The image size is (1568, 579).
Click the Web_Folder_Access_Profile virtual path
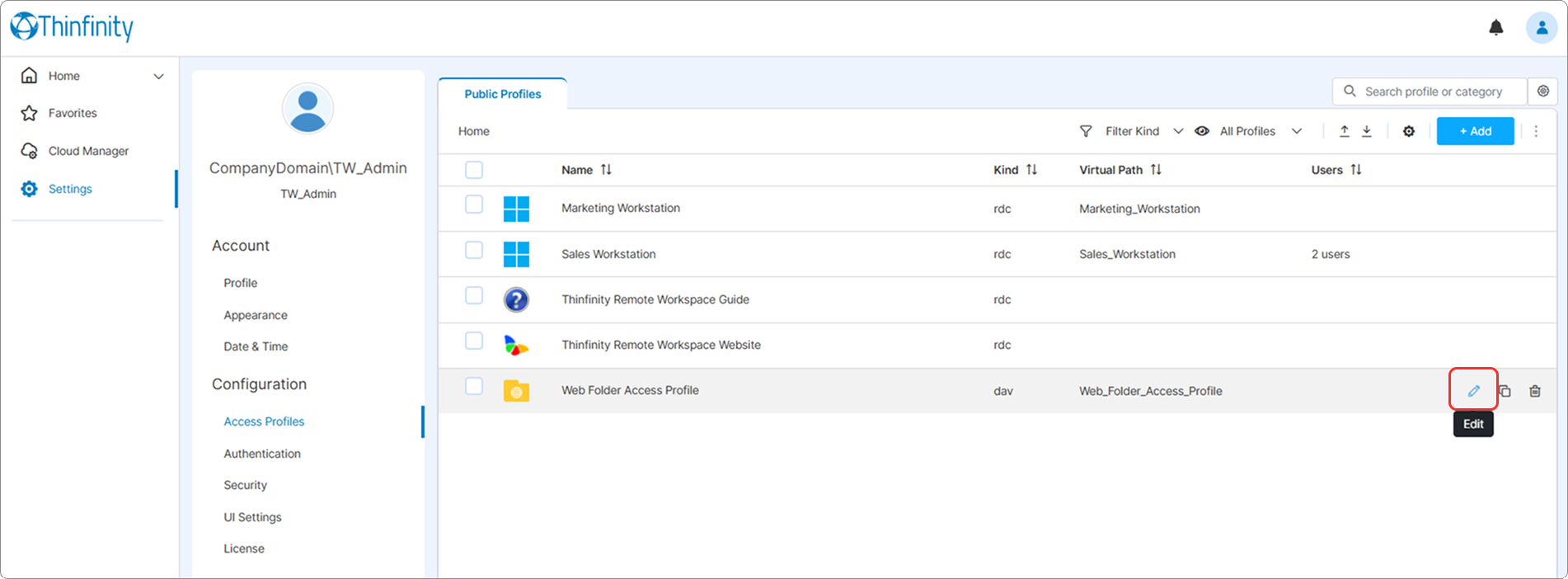(1150, 391)
